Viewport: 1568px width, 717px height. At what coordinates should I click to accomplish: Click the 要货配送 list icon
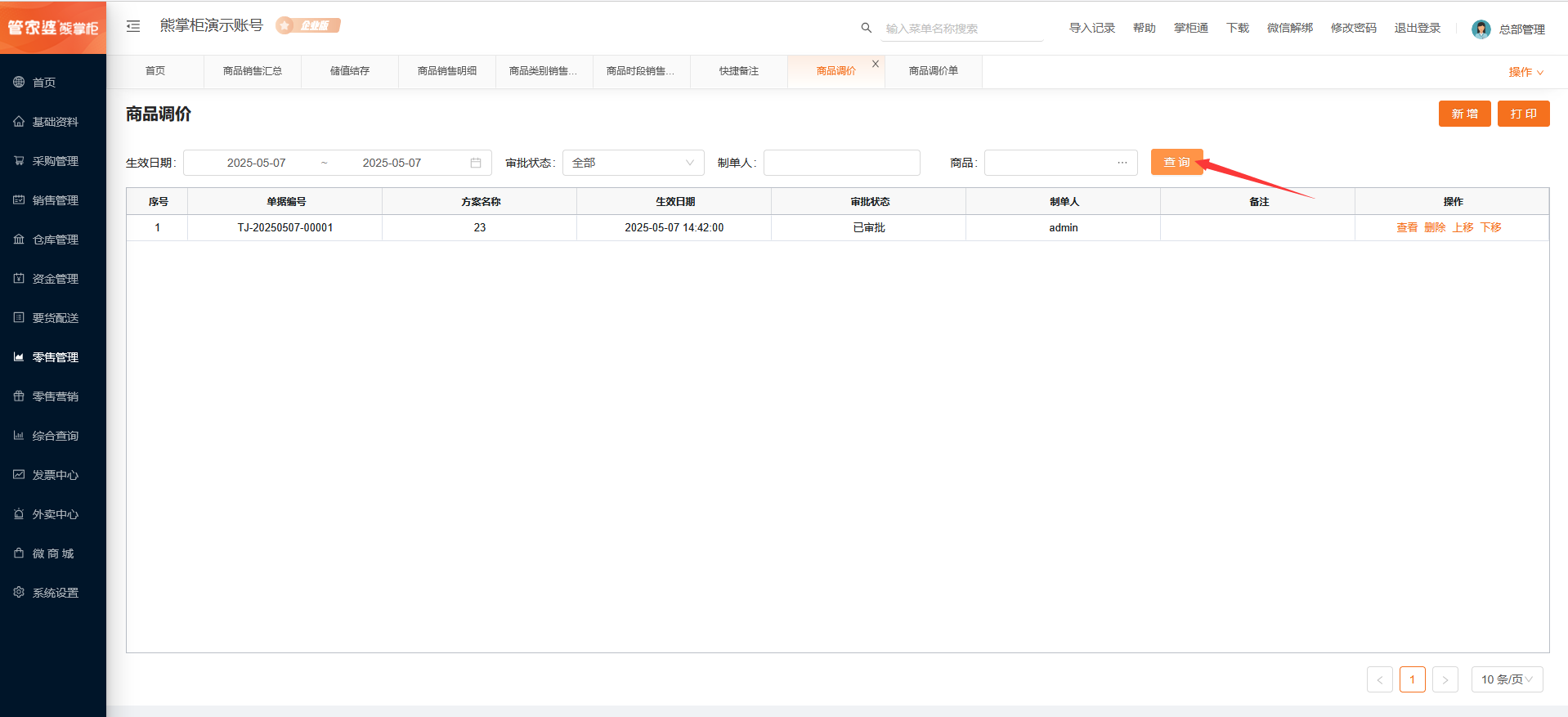19,317
